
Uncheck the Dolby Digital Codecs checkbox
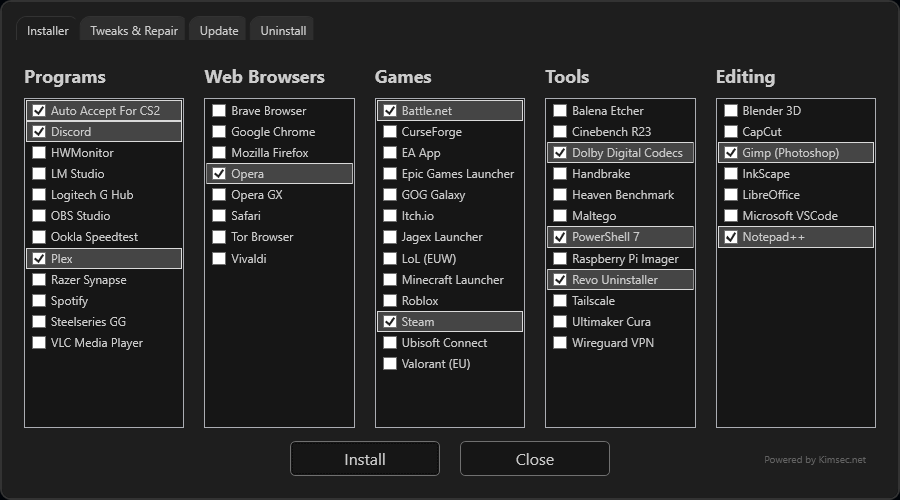pos(560,153)
